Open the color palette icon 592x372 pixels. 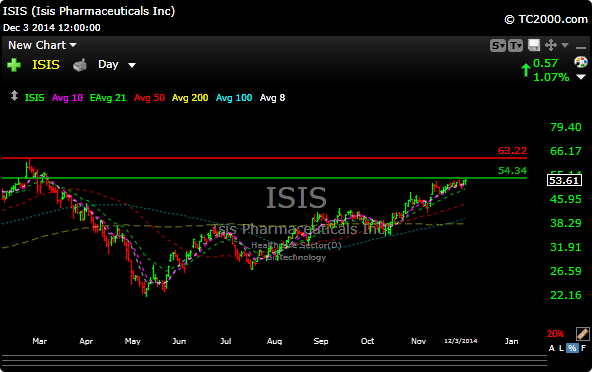pos(581,62)
